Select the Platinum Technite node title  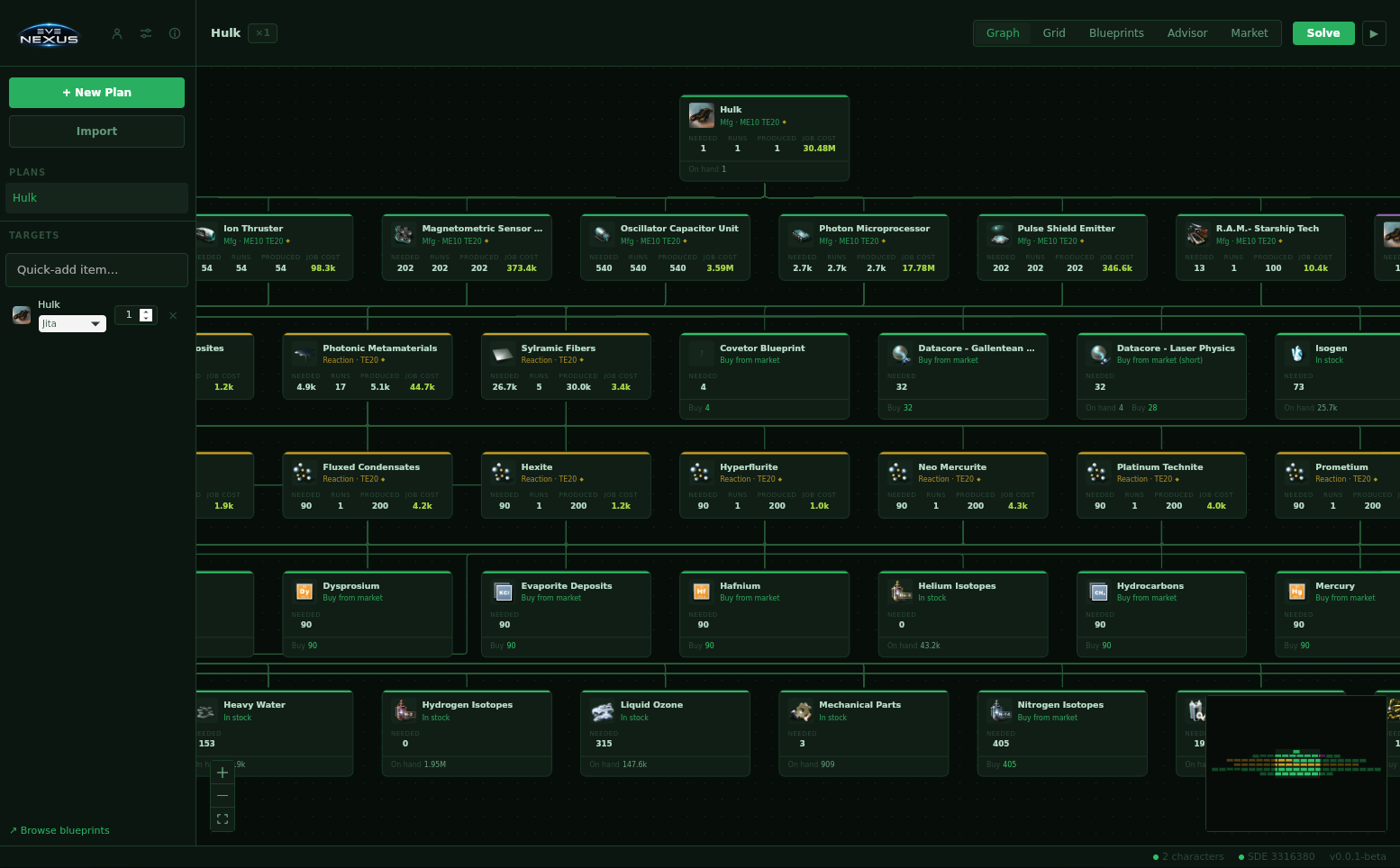[x=1159, y=467]
